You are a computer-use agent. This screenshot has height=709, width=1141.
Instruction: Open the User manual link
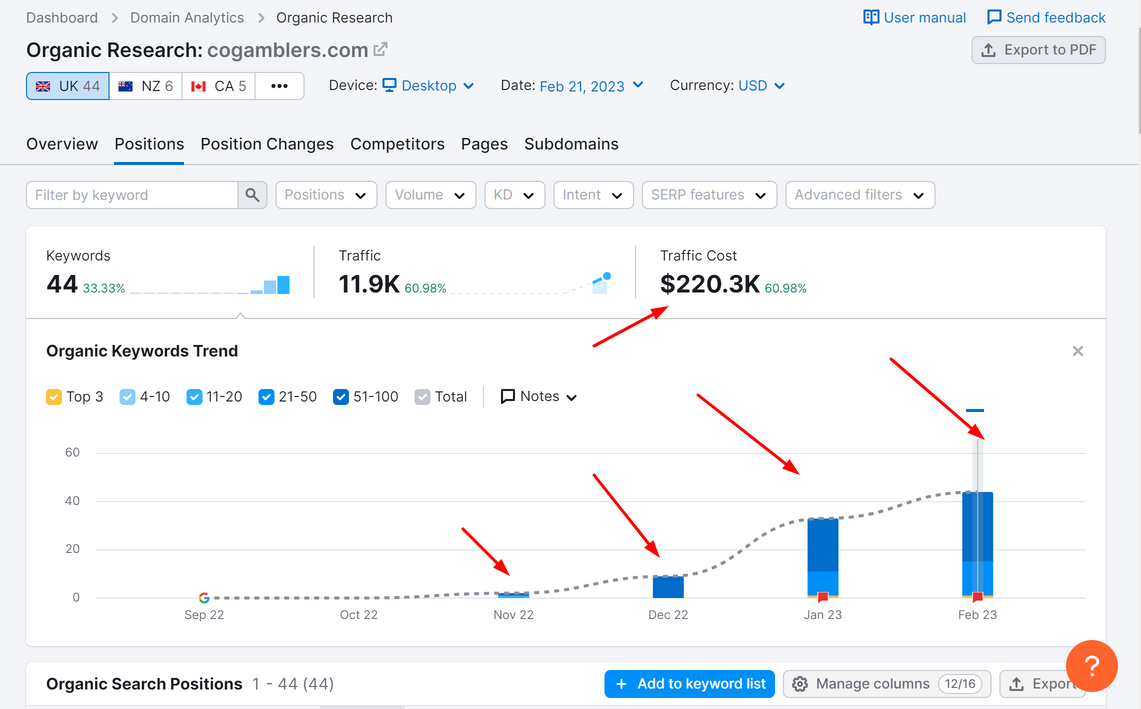tap(915, 17)
